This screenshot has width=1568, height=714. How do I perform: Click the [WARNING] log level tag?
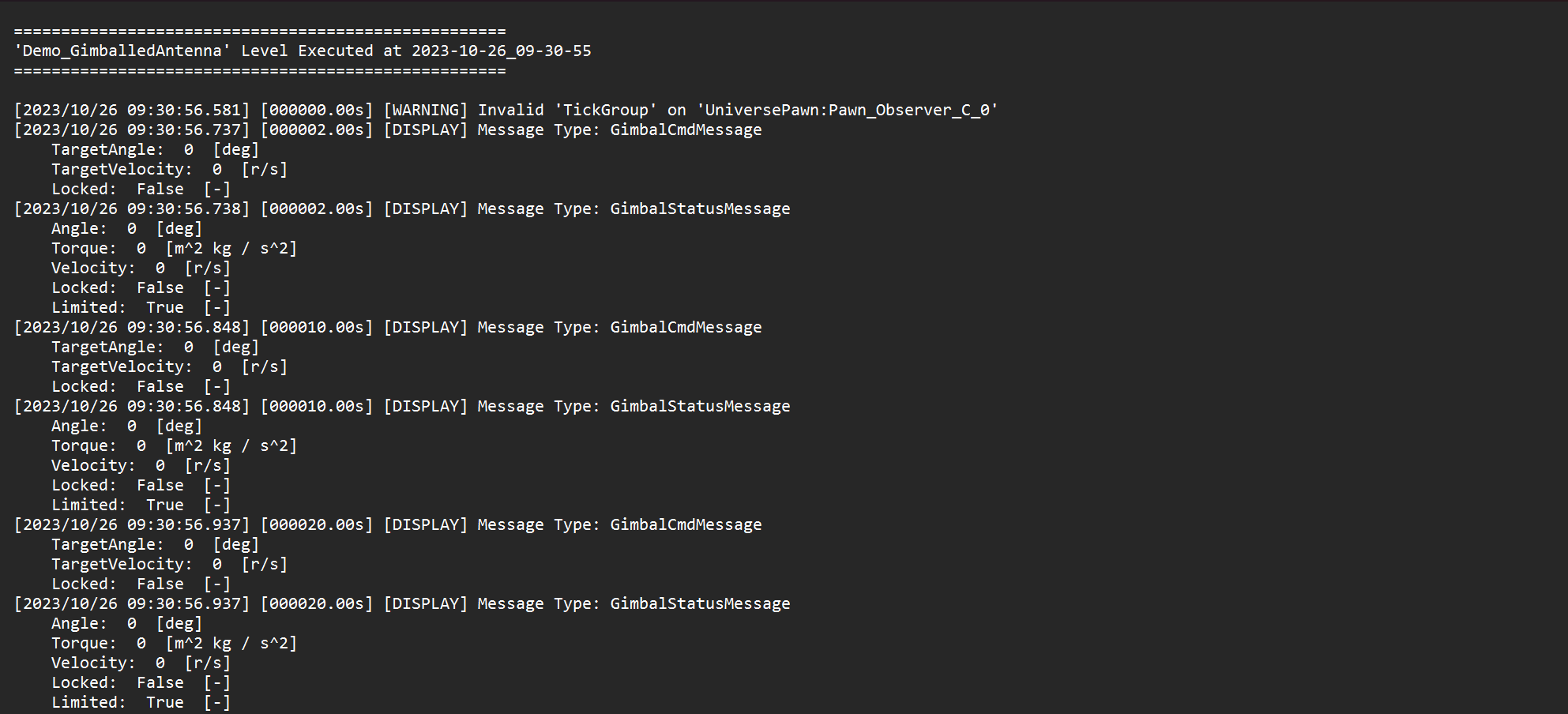(x=426, y=111)
